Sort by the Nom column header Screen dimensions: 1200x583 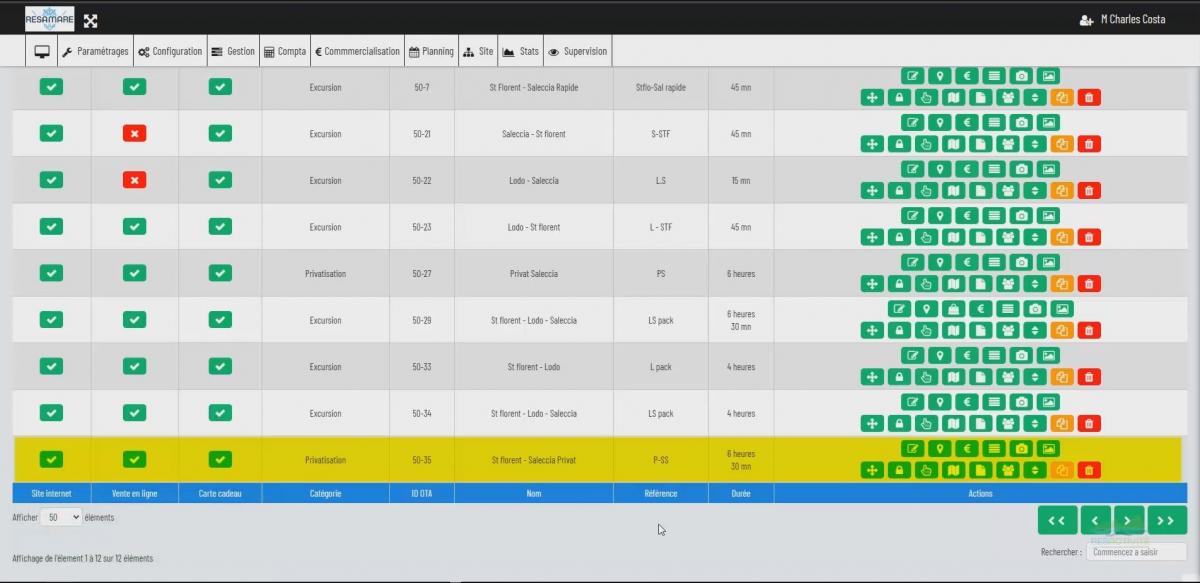[534, 493]
